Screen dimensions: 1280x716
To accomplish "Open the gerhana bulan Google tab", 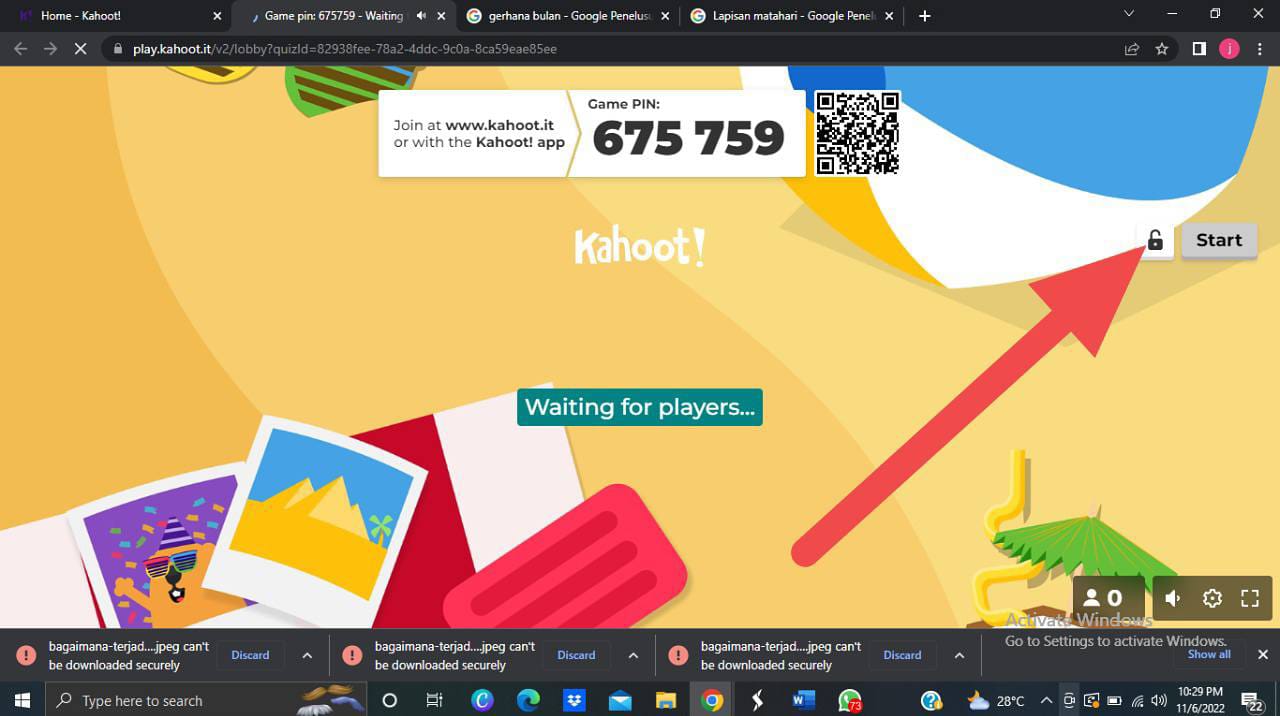I will [x=567, y=16].
